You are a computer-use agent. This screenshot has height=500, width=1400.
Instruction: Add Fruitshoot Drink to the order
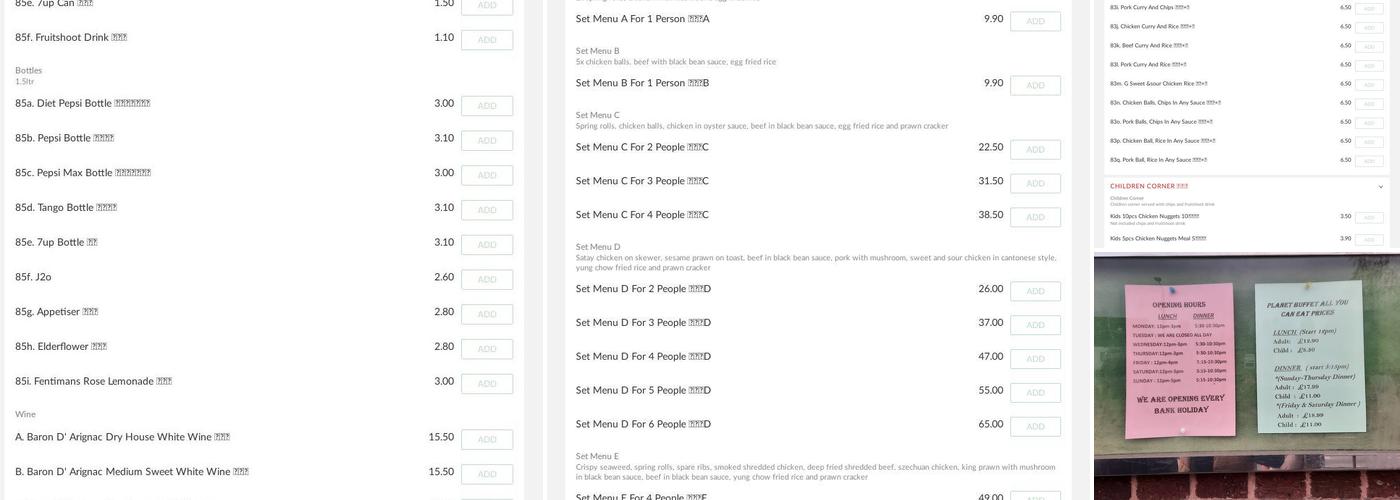coord(487,40)
